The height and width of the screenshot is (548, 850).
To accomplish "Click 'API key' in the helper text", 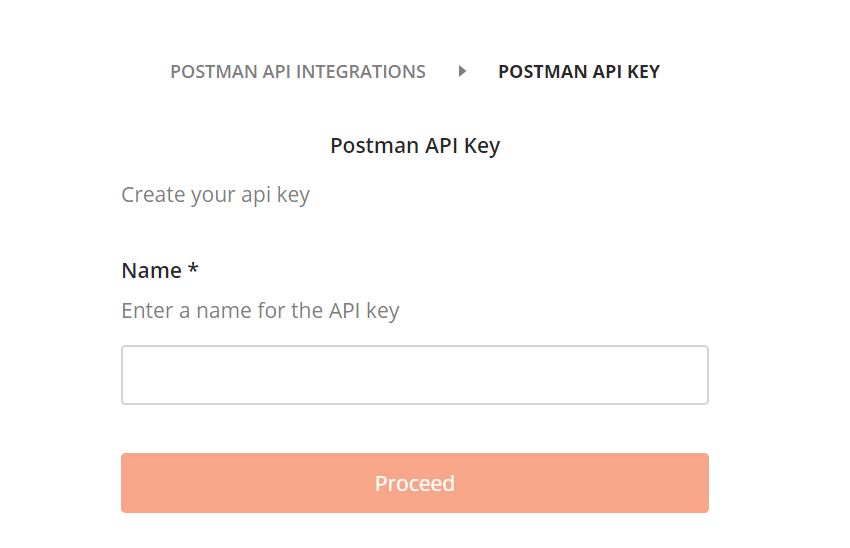I will (364, 310).
